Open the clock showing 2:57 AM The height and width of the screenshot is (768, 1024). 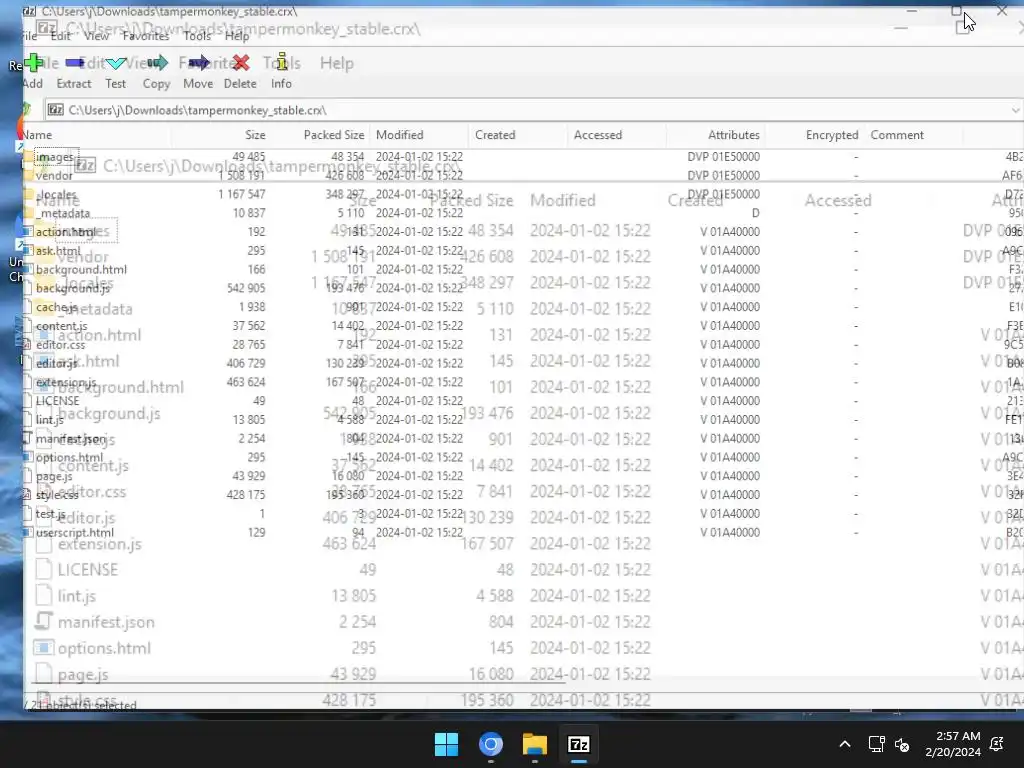pyautogui.click(x=953, y=744)
